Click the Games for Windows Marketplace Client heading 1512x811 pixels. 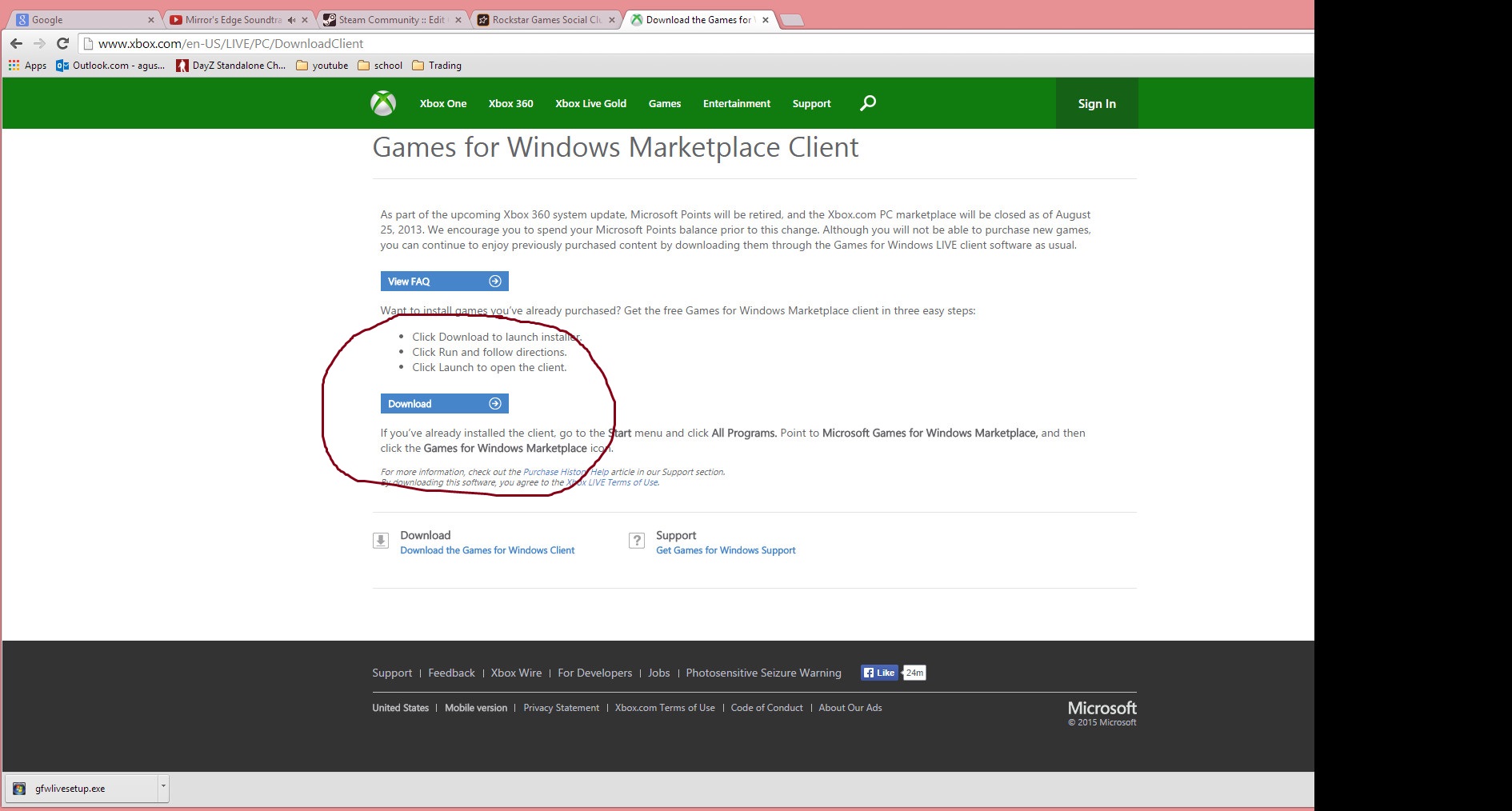coord(615,147)
